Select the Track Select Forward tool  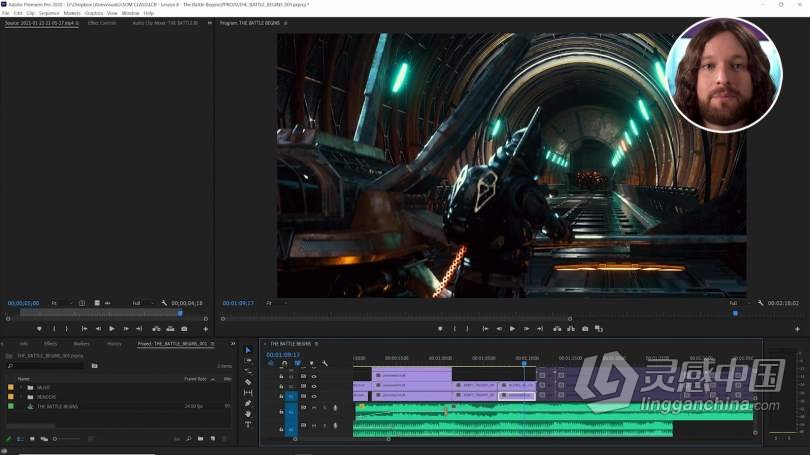[x=248, y=360]
